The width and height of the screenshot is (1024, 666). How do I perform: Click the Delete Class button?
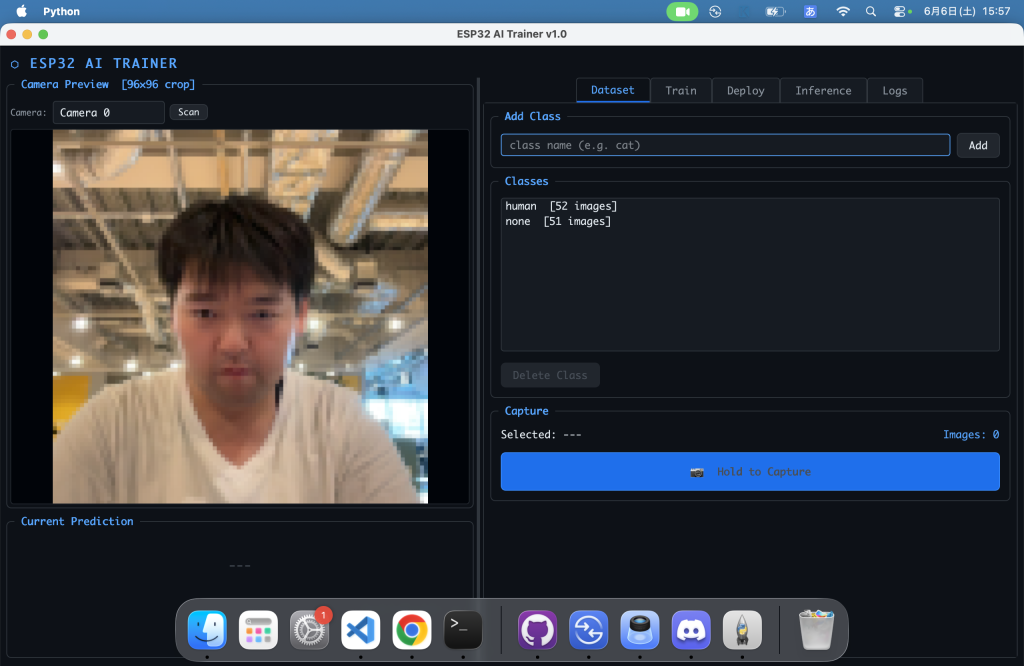click(550, 375)
